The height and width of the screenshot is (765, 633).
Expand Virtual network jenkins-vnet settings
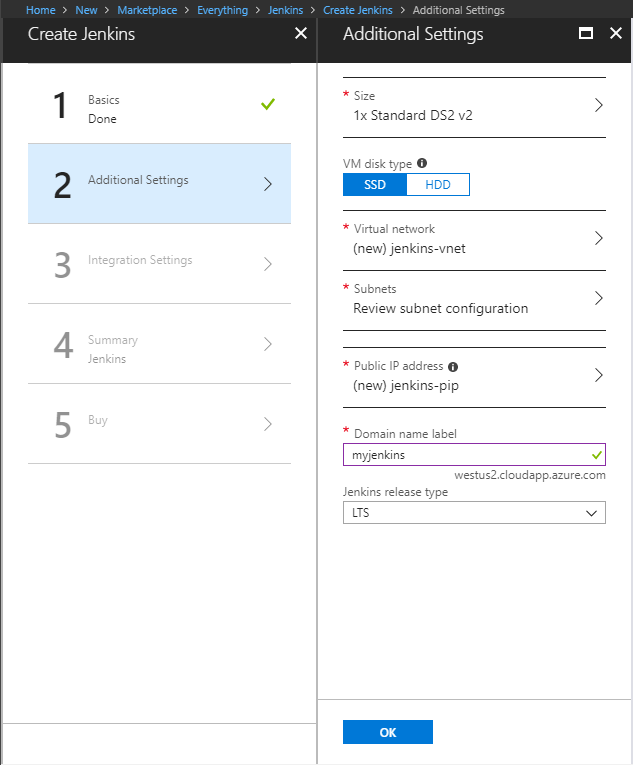[474, 241]
